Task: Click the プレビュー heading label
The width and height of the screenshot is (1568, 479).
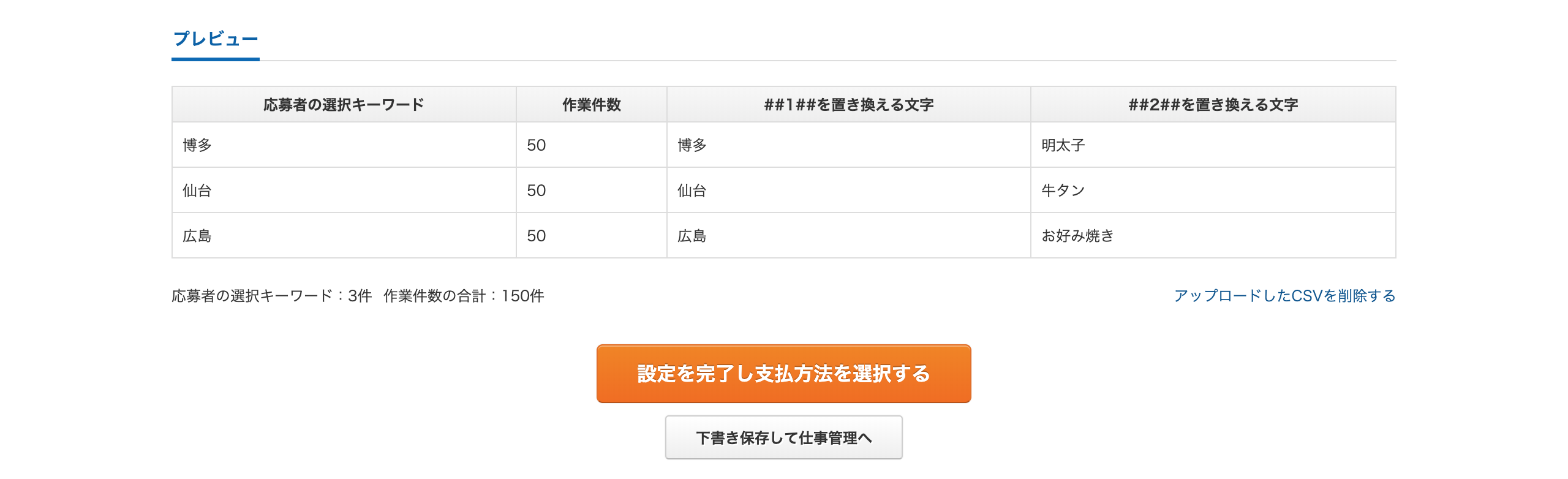Action: 216,38
